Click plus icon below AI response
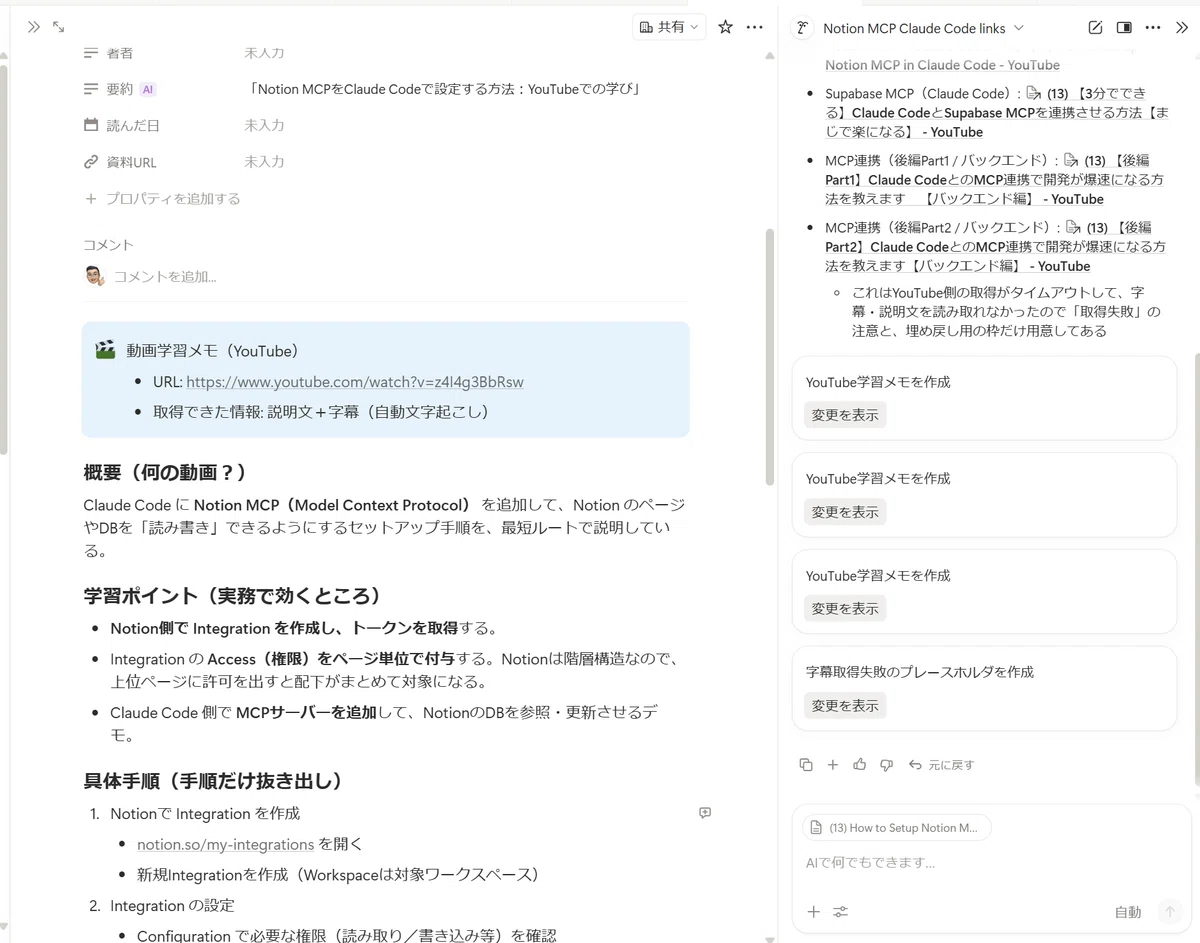Screen dimensions: 1200x943 click(832, 765)
